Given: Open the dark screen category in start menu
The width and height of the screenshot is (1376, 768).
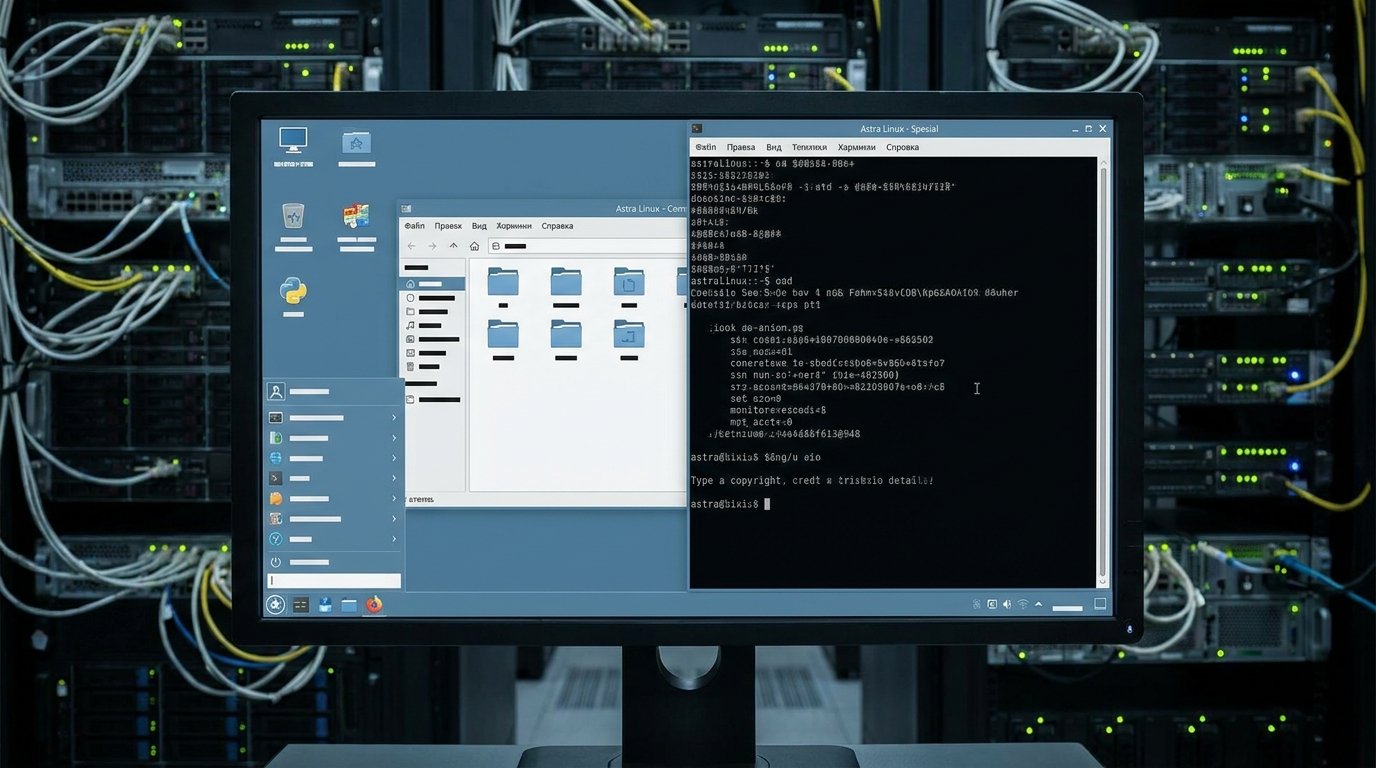Looking at the screenshot, I should click(x=276, y=418).
